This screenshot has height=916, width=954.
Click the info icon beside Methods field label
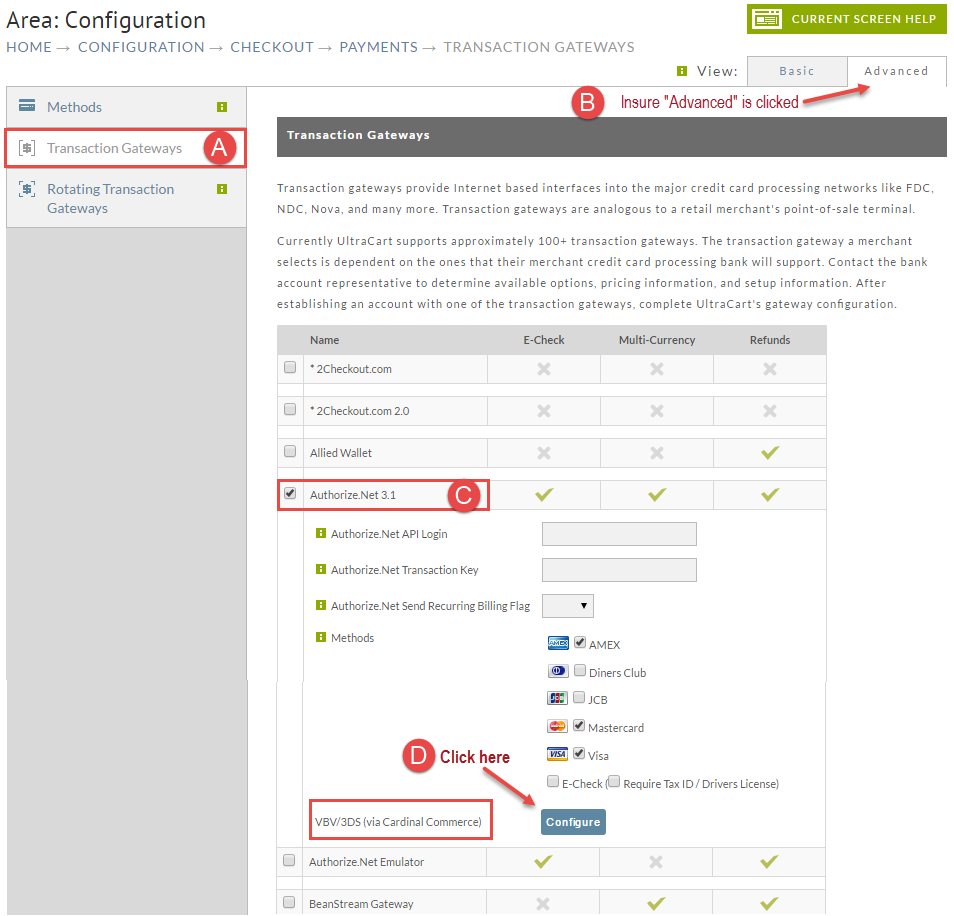(x=321, y=637)
